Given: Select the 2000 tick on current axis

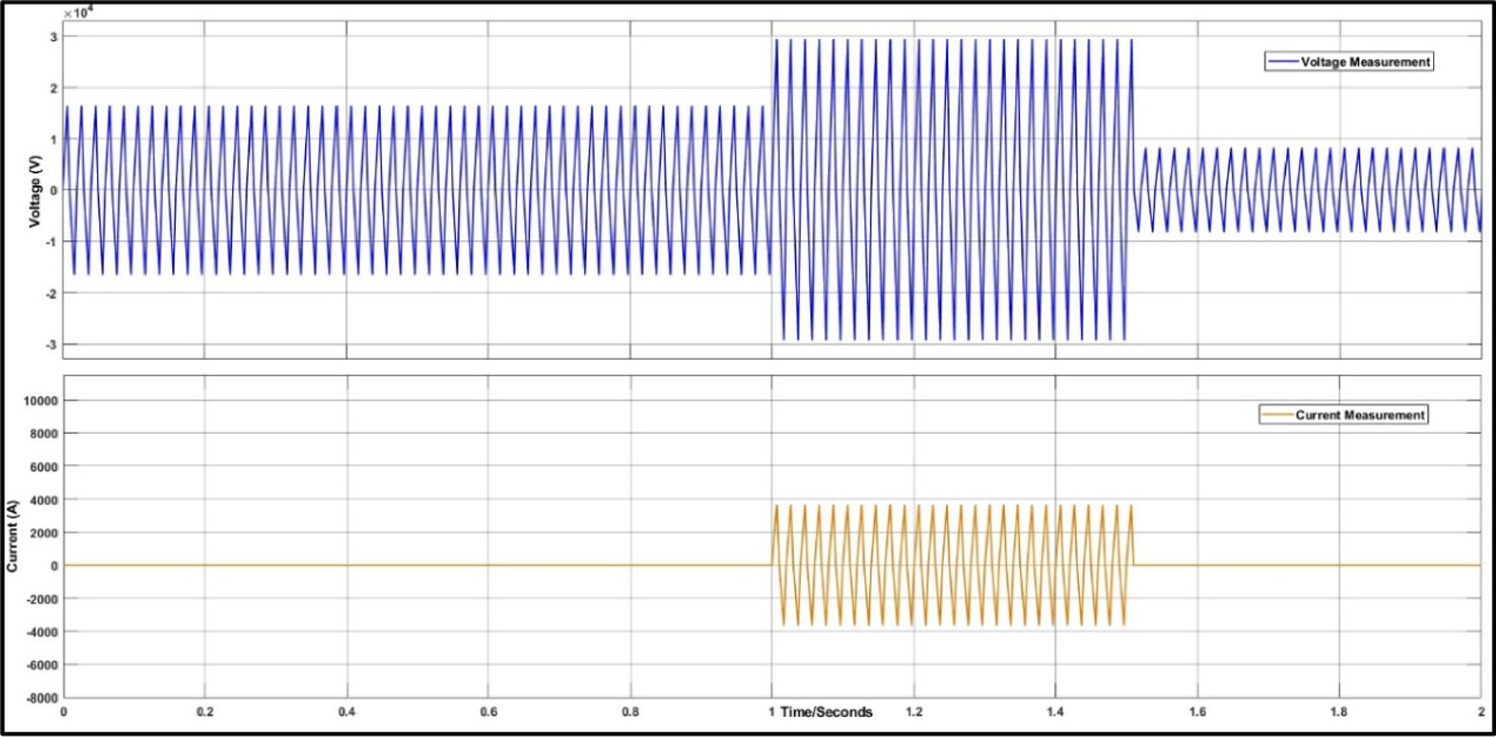Looking at the screenshot, I should (46, 532).
